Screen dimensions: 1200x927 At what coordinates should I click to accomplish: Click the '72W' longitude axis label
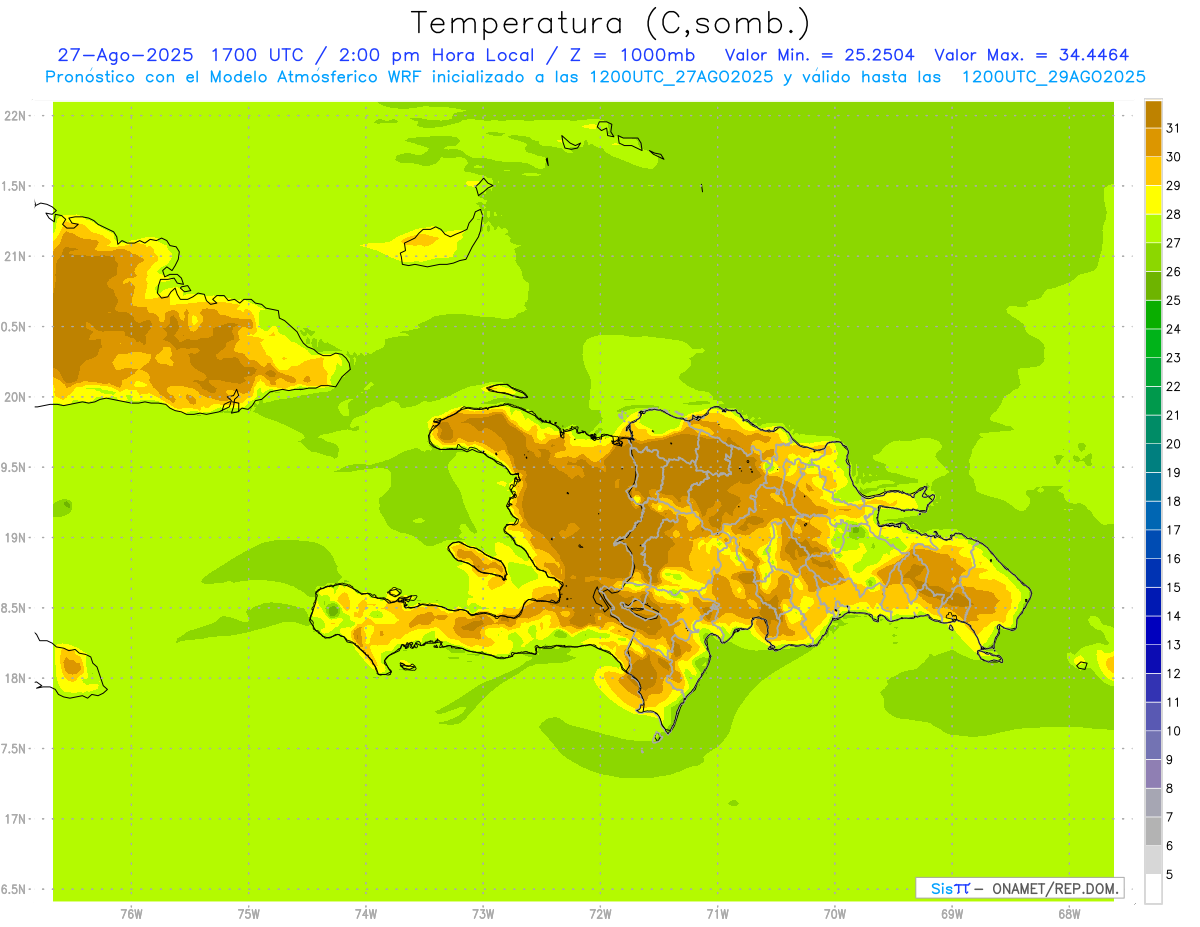(601, 914)
